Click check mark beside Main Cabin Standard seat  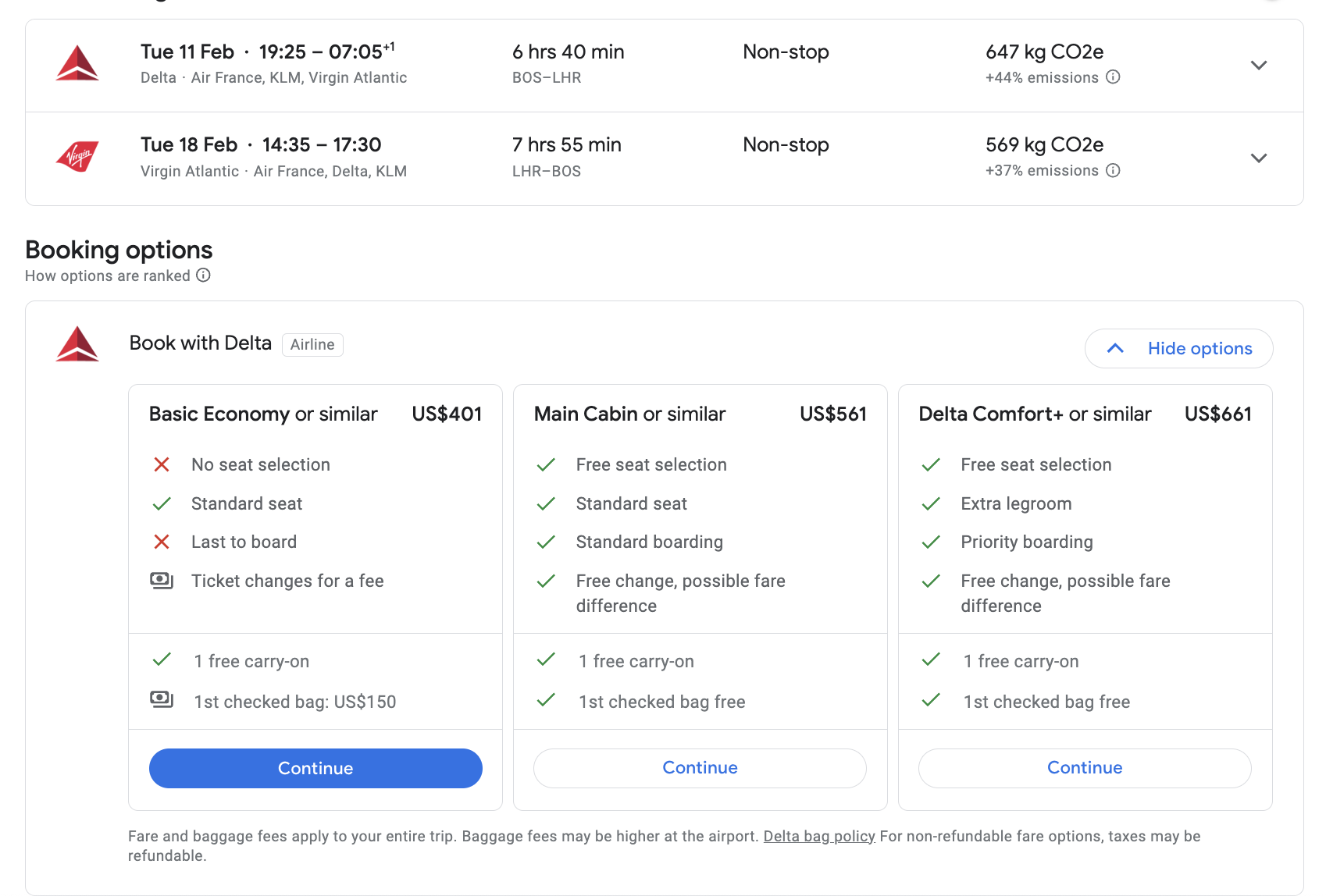pyautogui.click(x=546, y=503)
